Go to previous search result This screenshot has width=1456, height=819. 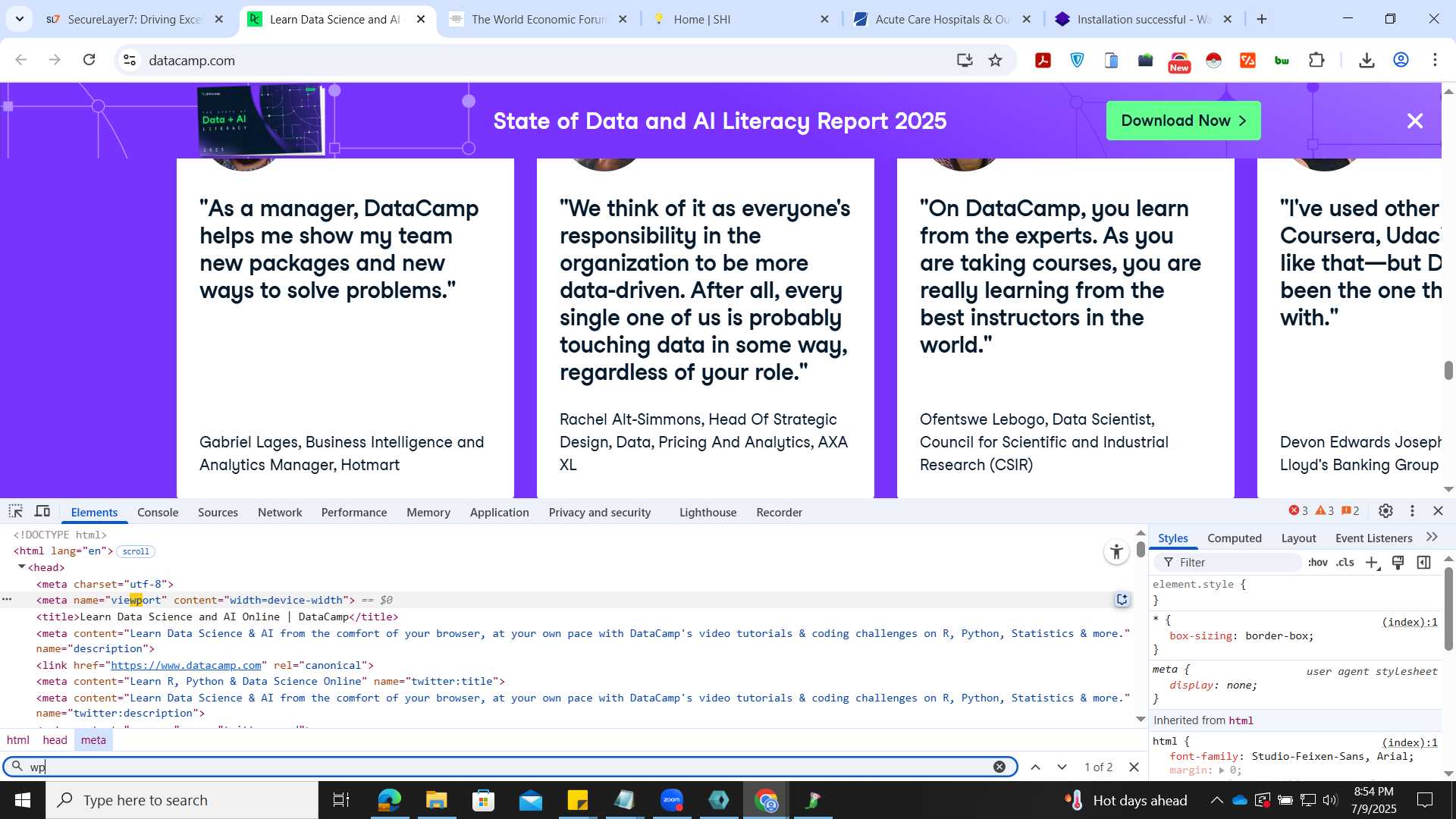pyautogui.click(x=1035, y=767)
